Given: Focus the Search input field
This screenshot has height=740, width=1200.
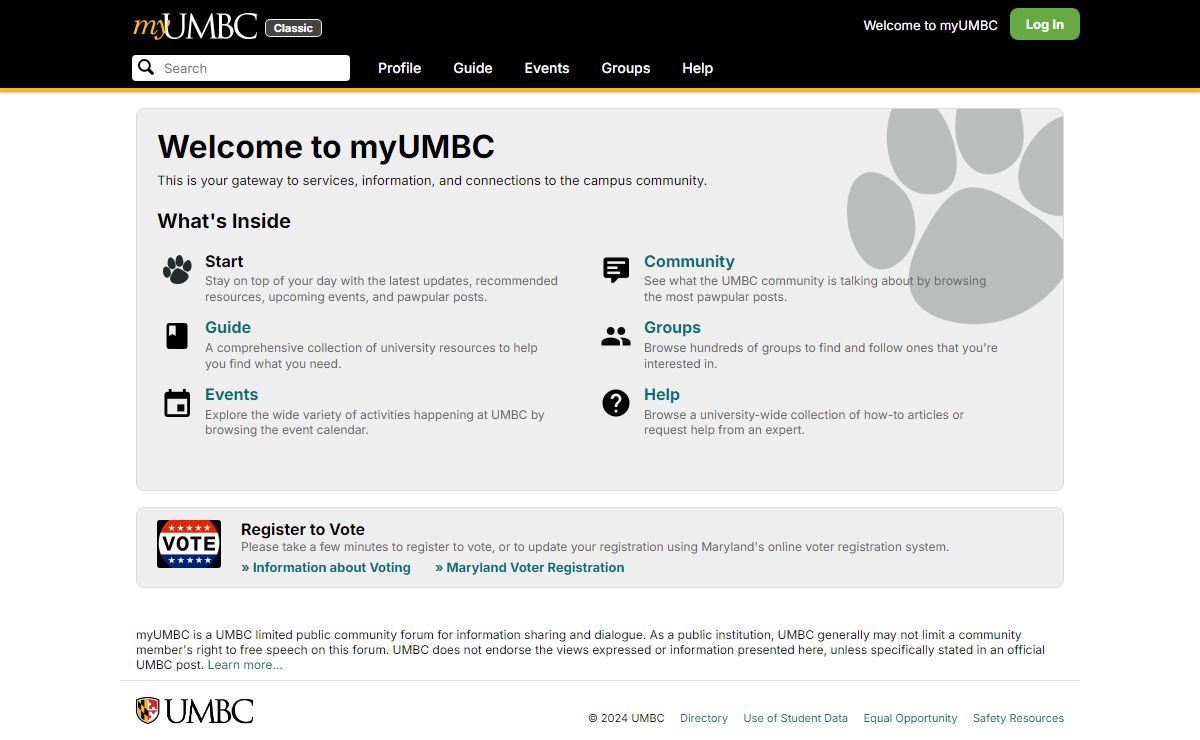Looking at the screenshot, I should 241,68.
